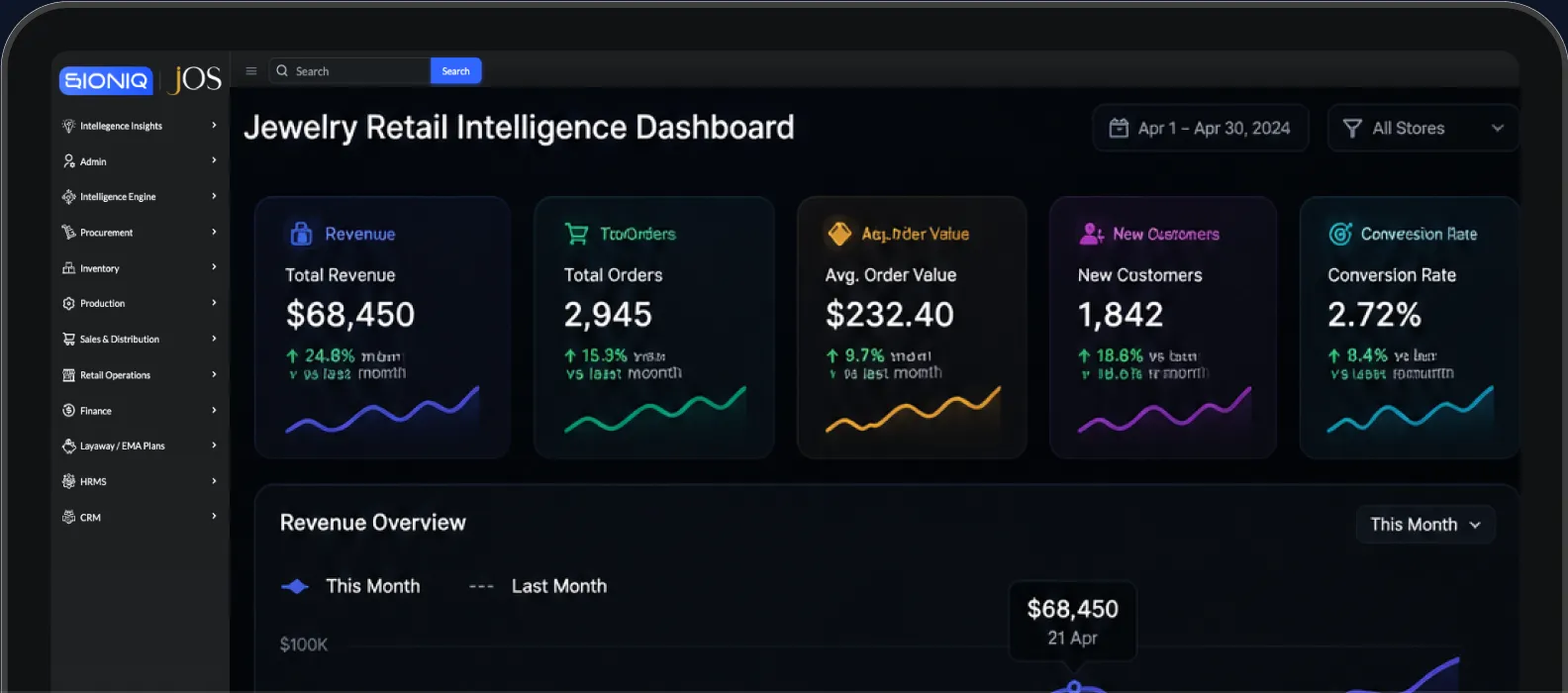Open the All Stores dropdown
The width and height of the screenshot is (1568, 693).
pos(1422,128)
